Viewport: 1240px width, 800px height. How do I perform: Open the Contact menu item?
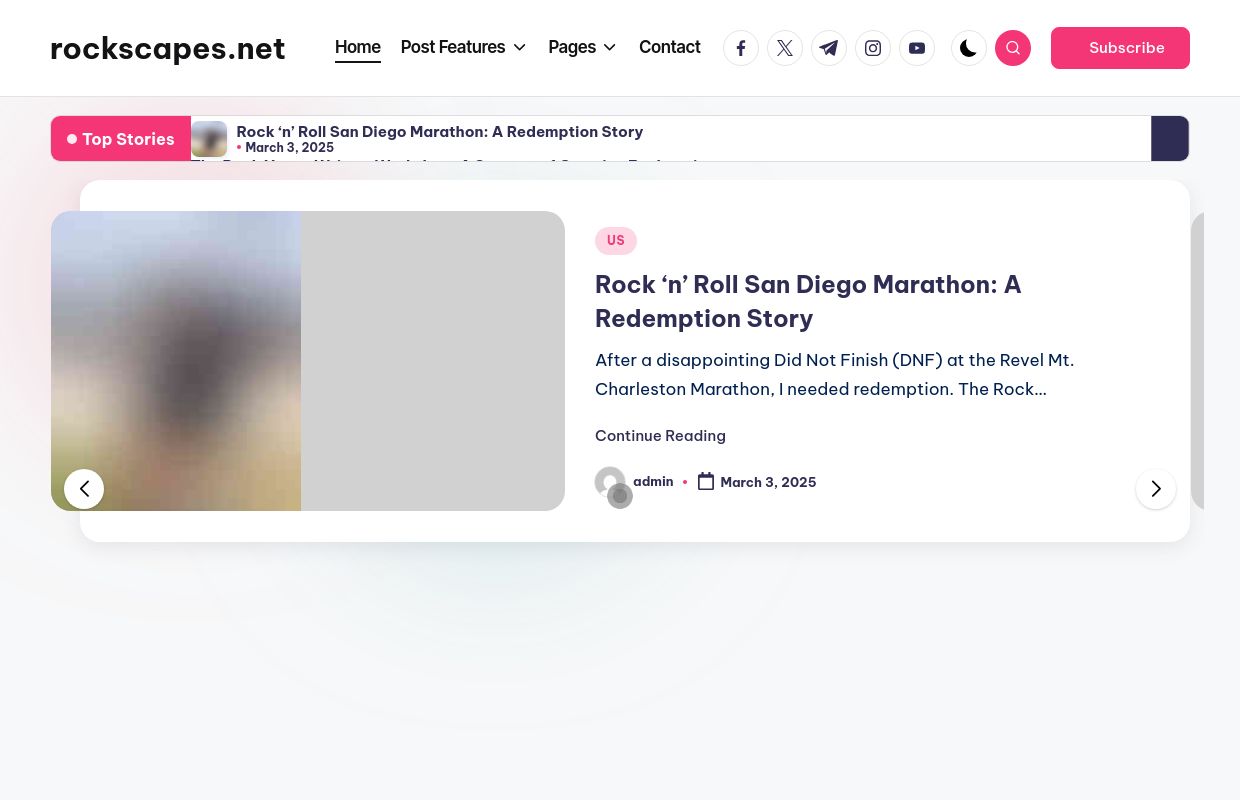pos(670,47)
